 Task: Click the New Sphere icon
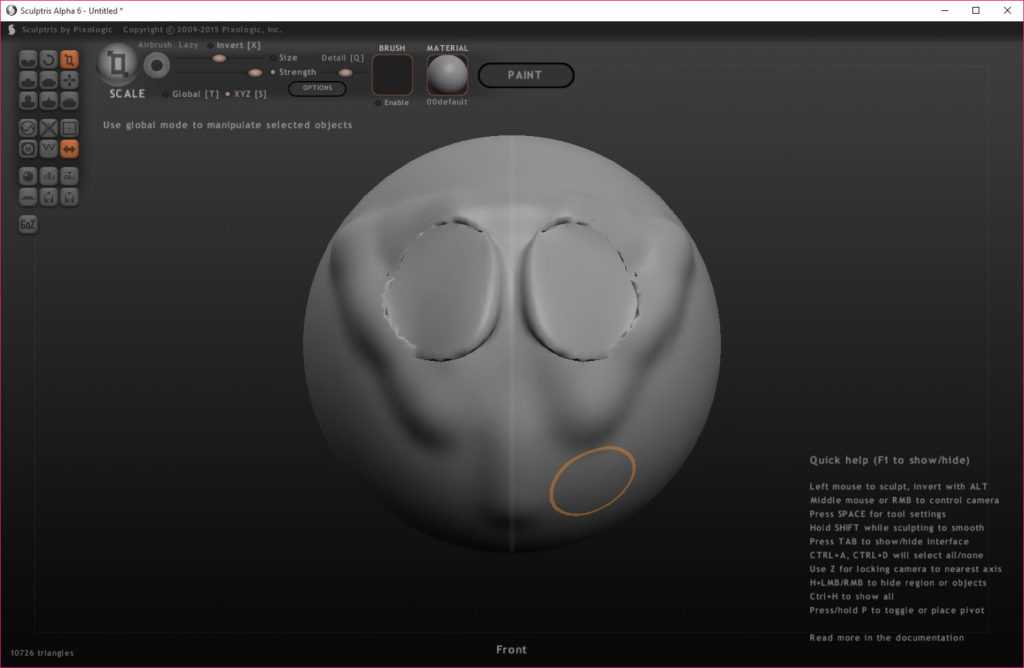[27, 176]
